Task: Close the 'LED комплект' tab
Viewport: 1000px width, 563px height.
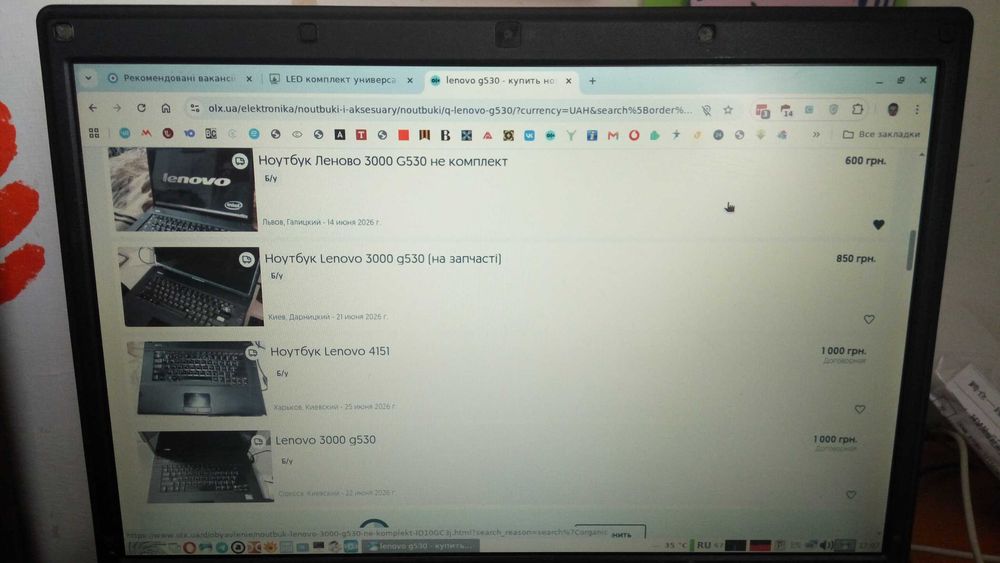Action: pos(410,80)
